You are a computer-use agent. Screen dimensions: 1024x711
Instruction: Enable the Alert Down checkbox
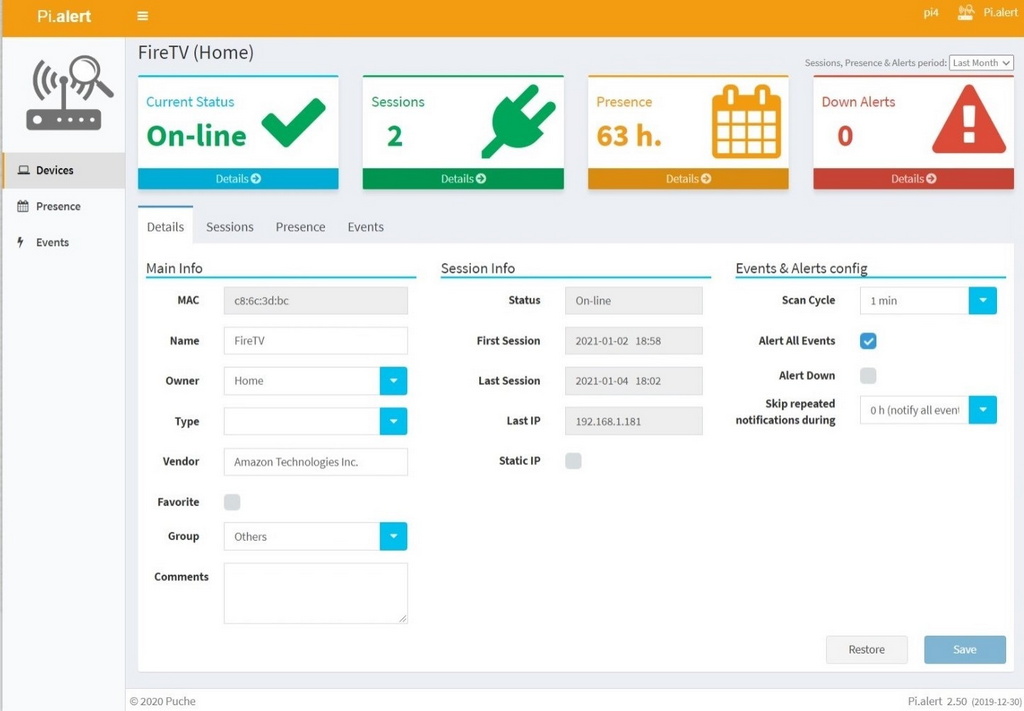[868, 375]
